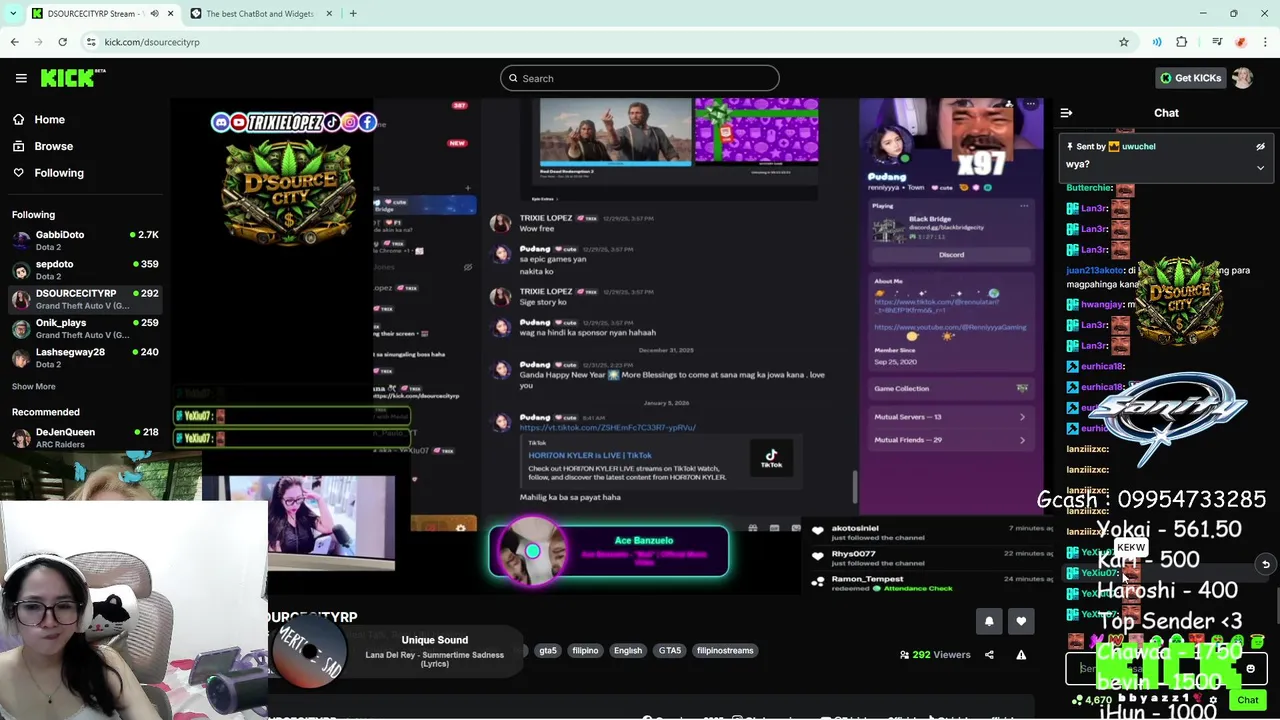This screenshot has width=1280, height=720.
Task: Open the emoji picker in chat
Action: click(x=1250, y=669)
